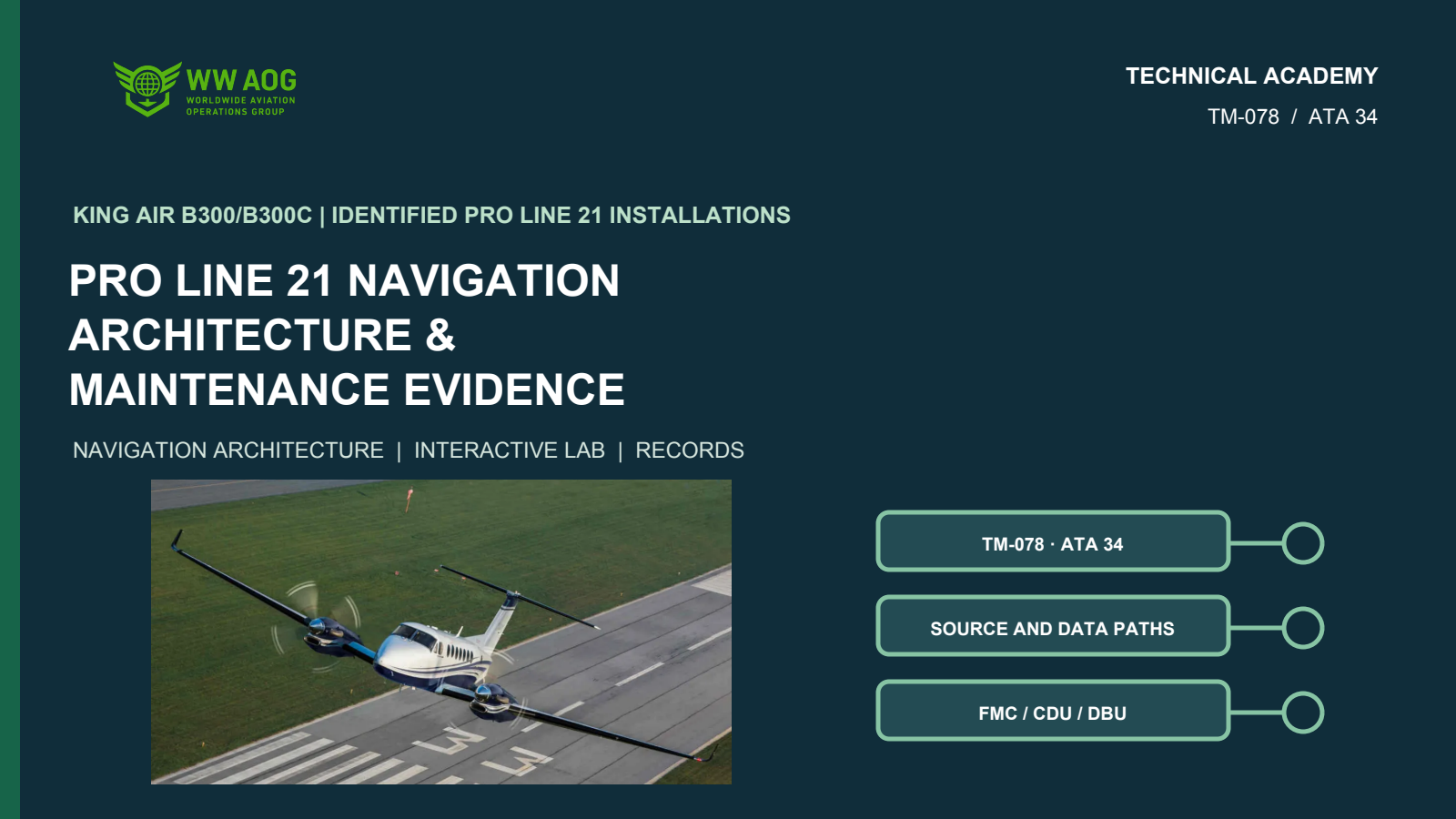Select INTERACTIVE LAB in the subtitle line
The height and width of the screenshot is (819, 1456).
point(510,450)
